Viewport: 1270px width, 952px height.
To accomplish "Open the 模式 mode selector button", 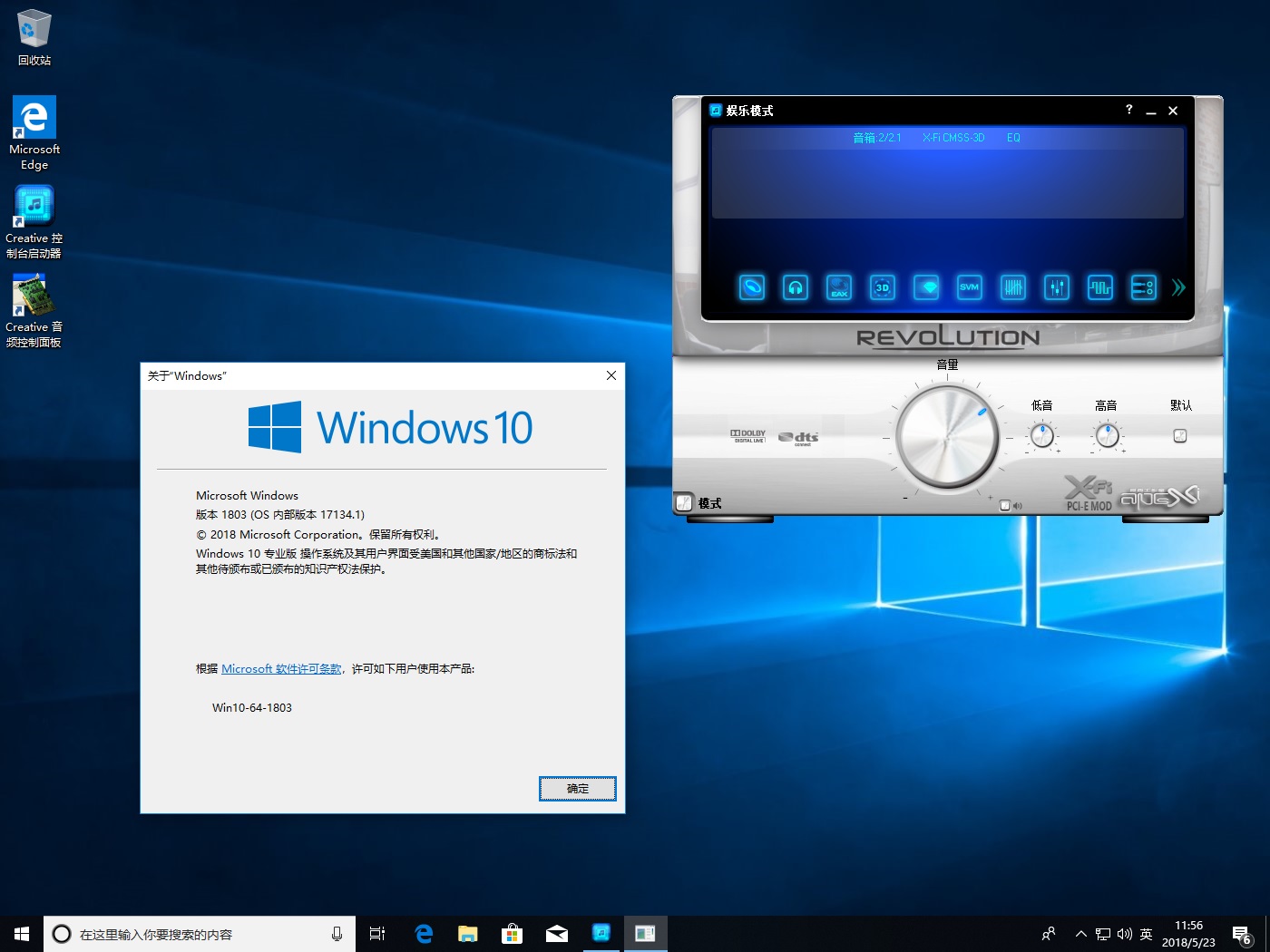I will point(685,502).
